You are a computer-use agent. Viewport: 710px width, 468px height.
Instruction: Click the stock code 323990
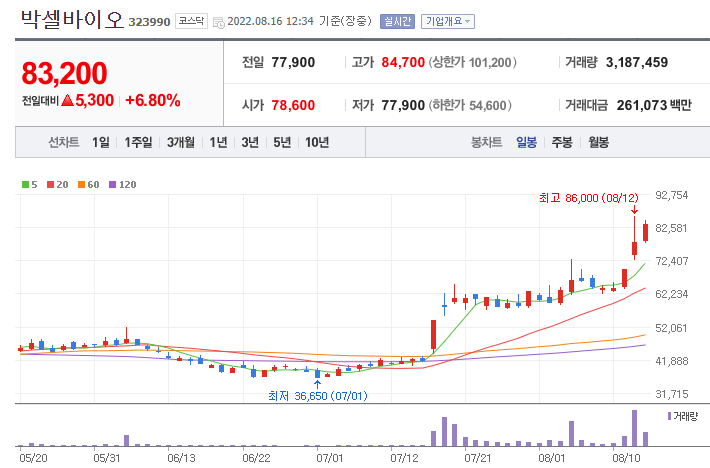pyautogui.click(x=149, y=22)
